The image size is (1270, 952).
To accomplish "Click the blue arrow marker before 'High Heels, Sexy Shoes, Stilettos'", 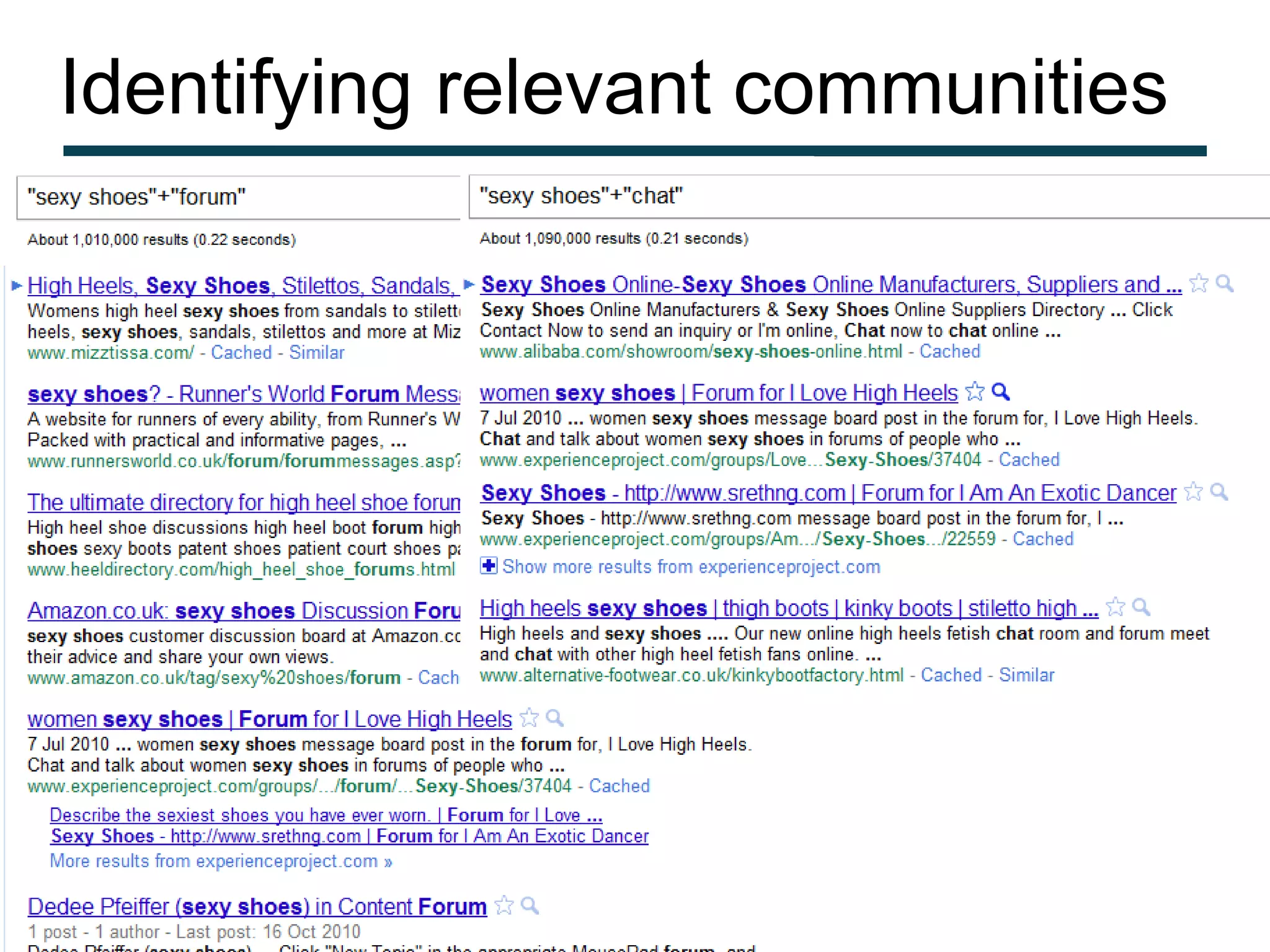I will pyautogui.click(x=17, y=286).
